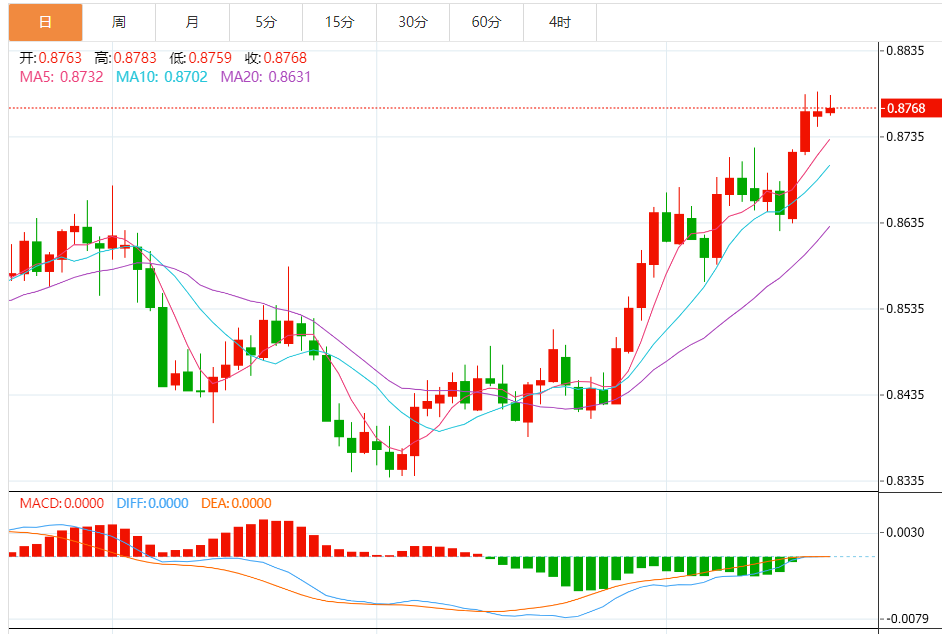This screenshot has height=634, width=942.
Task: Click the 0.8635 price axis label
Action: [906, 223]
